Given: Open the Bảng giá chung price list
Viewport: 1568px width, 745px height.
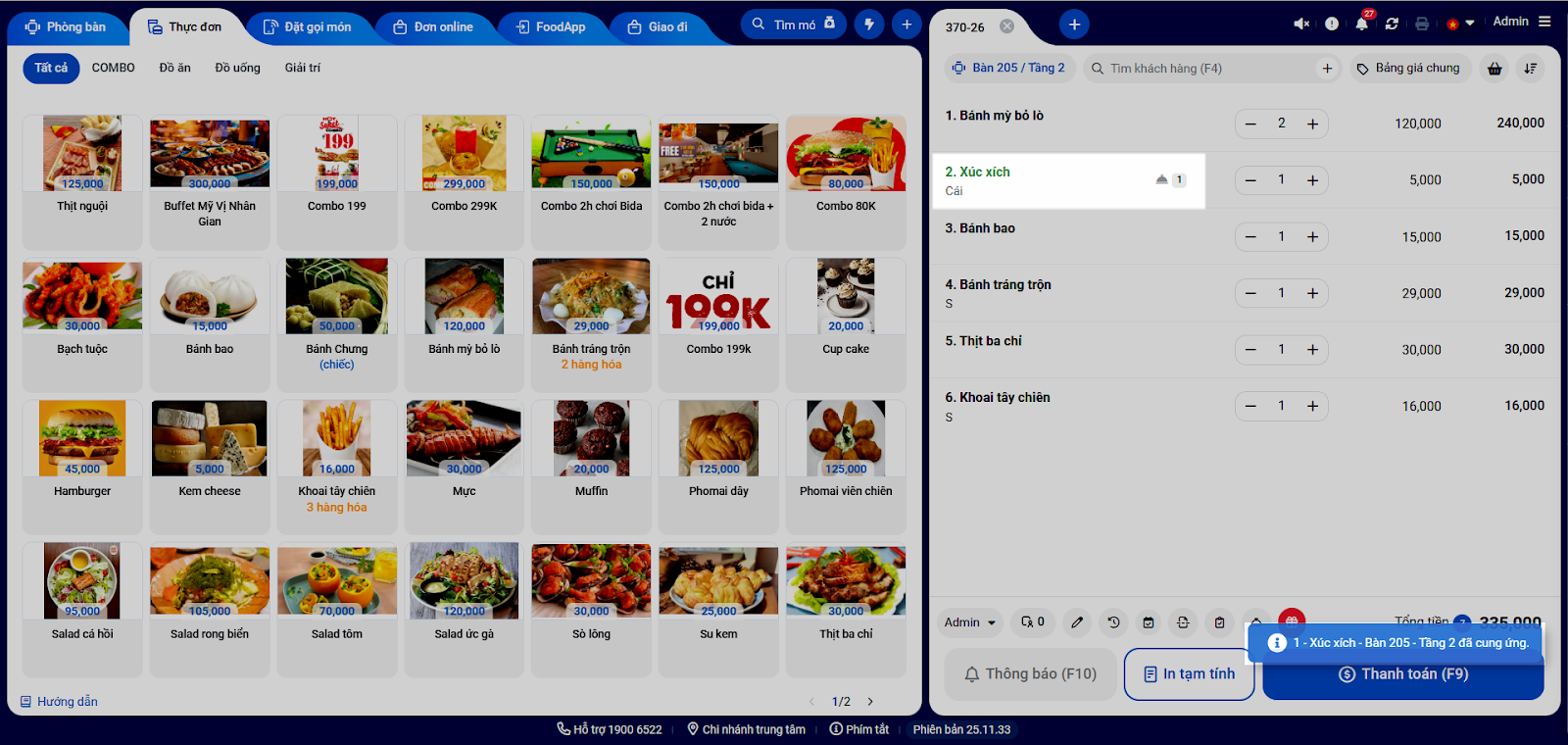Looking at the screenshot, I should tap(1409, 68).
